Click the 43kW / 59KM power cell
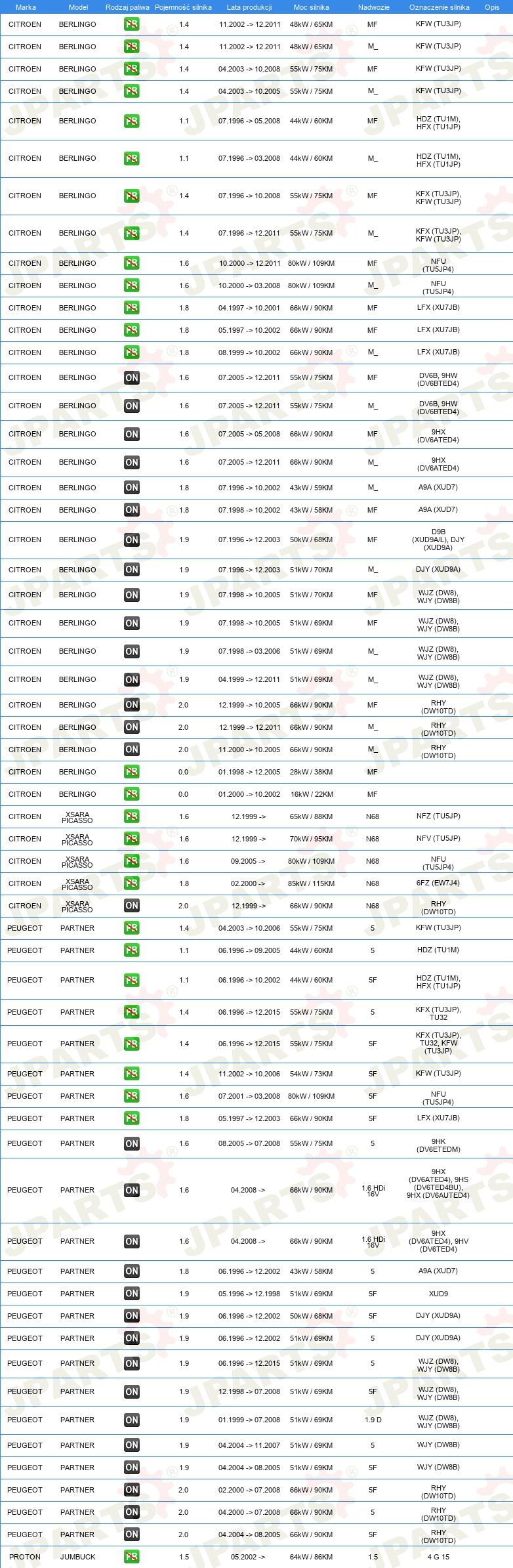The image size is (513, 1568). click(312, 487)
